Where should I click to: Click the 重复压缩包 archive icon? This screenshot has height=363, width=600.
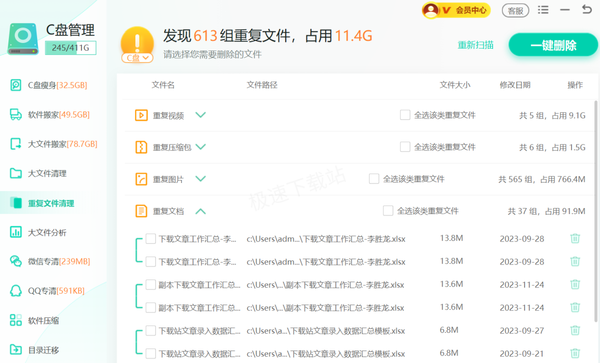[x=141, y=147]
